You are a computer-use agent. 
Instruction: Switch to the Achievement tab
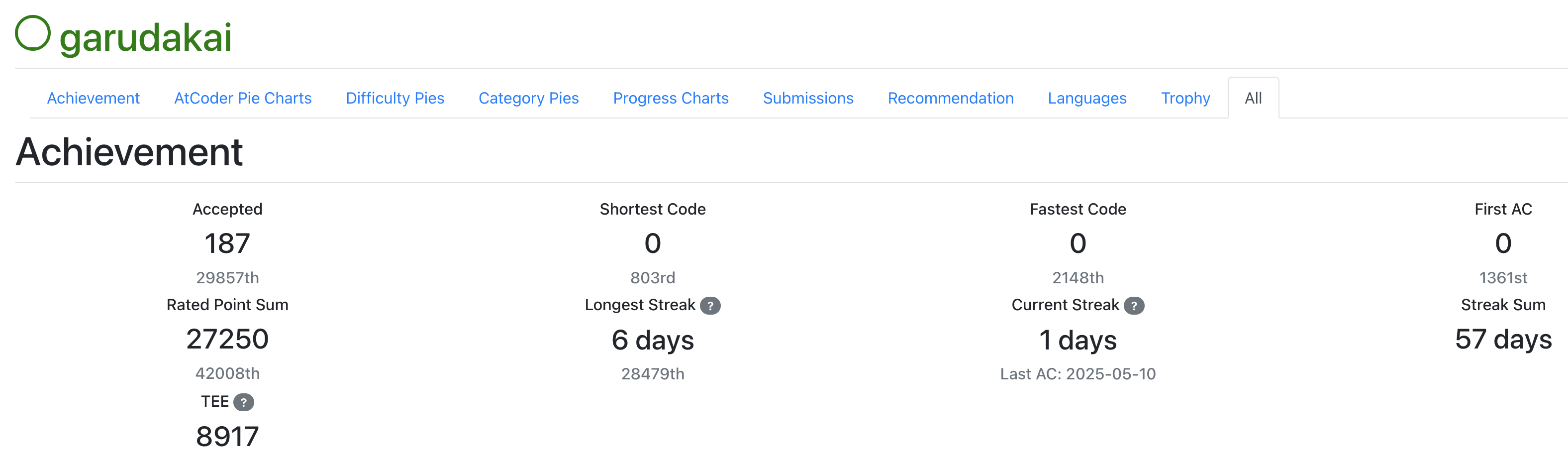tap(93, 98)
